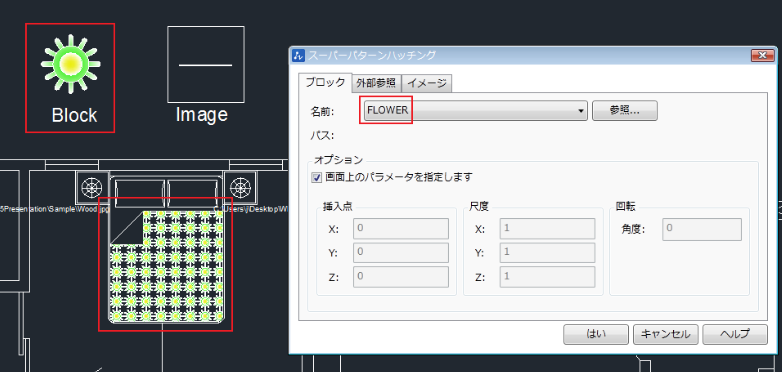This screenshot has height=372, width=782.
Task: Confirm with the はい button
Action: click(596, 335)
